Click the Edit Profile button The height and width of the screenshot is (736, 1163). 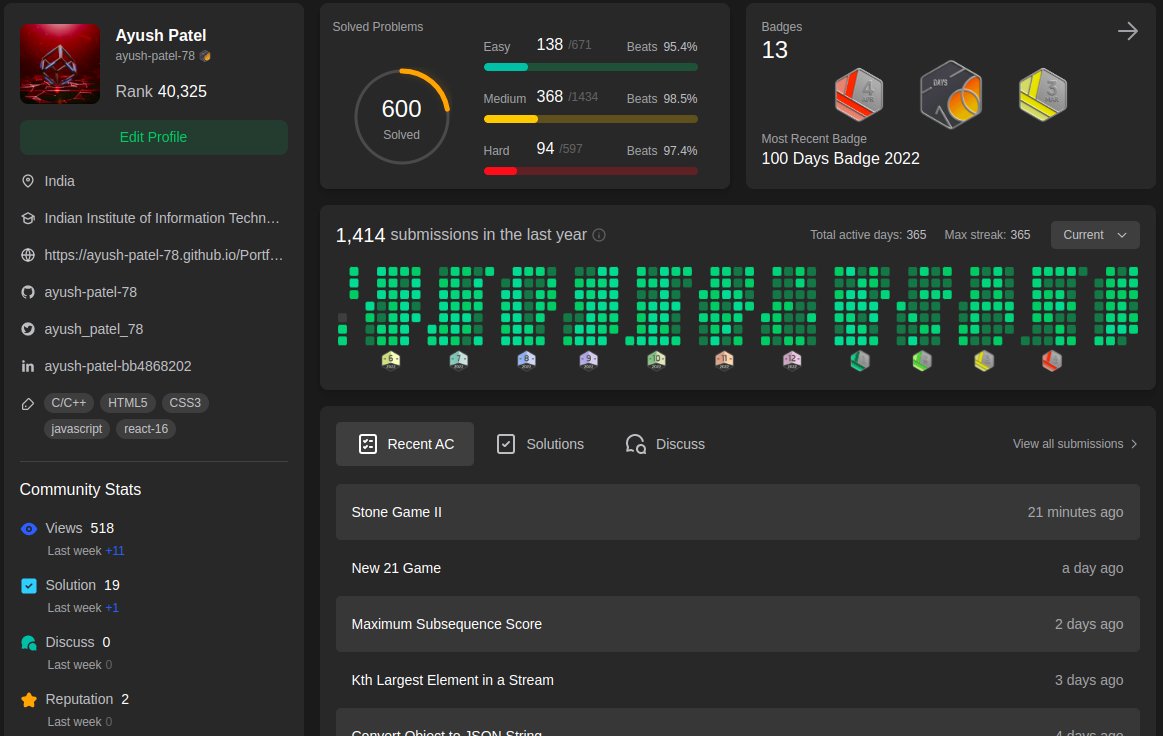(x=154, y=137)
